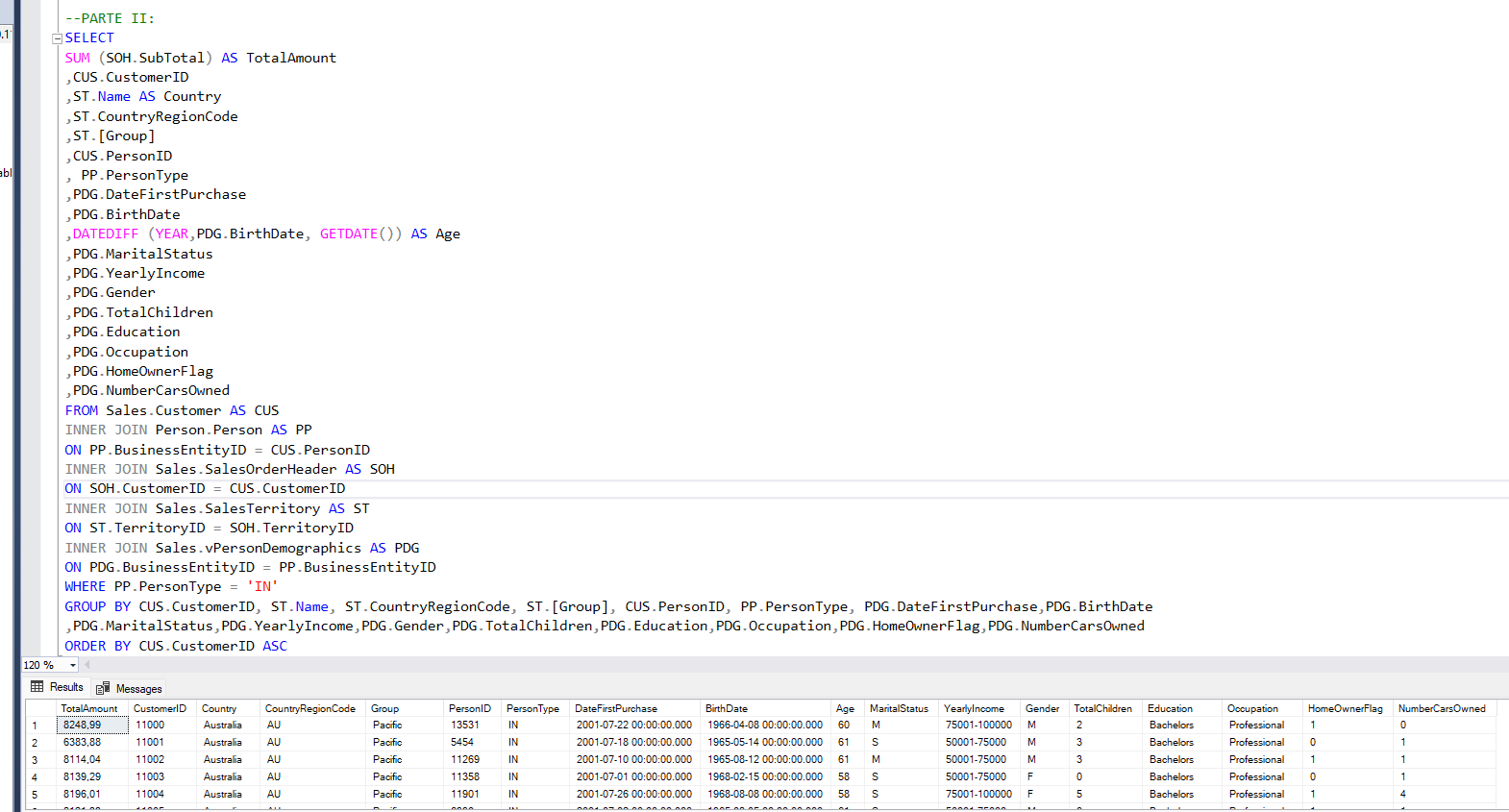Select the CustomerID column header
The height and width of the screenshot is (812, 1509).
(161, 708)
